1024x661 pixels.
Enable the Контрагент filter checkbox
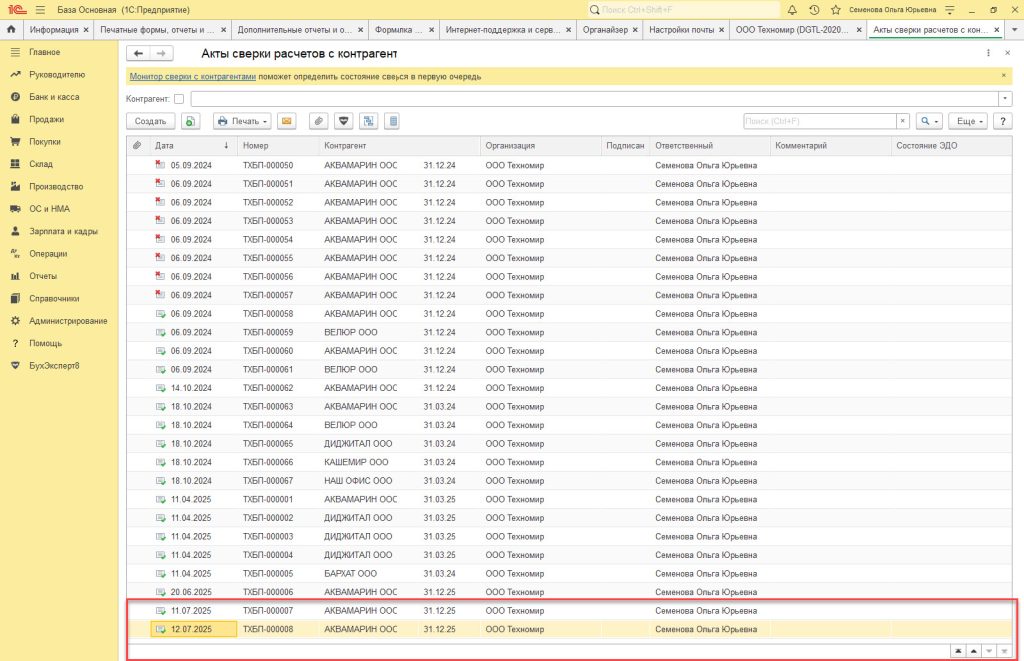(179, 99)
